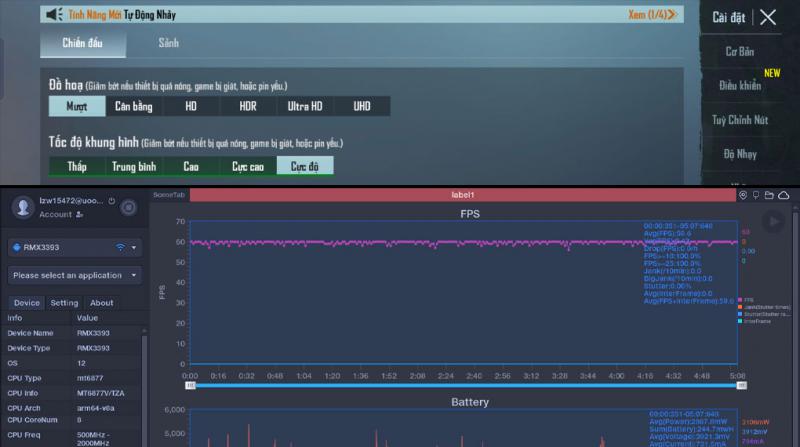Click the Account link under the email

click(56, 215)
